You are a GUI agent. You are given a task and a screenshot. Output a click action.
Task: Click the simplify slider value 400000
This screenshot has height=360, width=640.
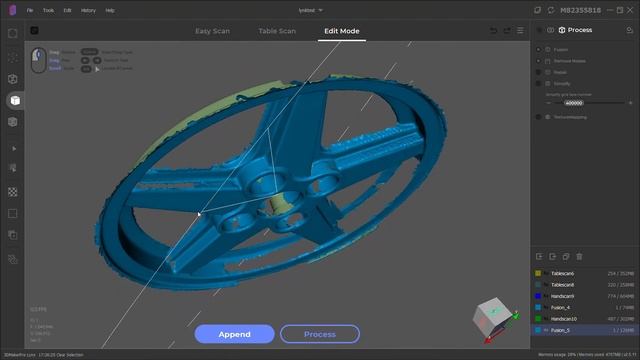click(574, 103)
